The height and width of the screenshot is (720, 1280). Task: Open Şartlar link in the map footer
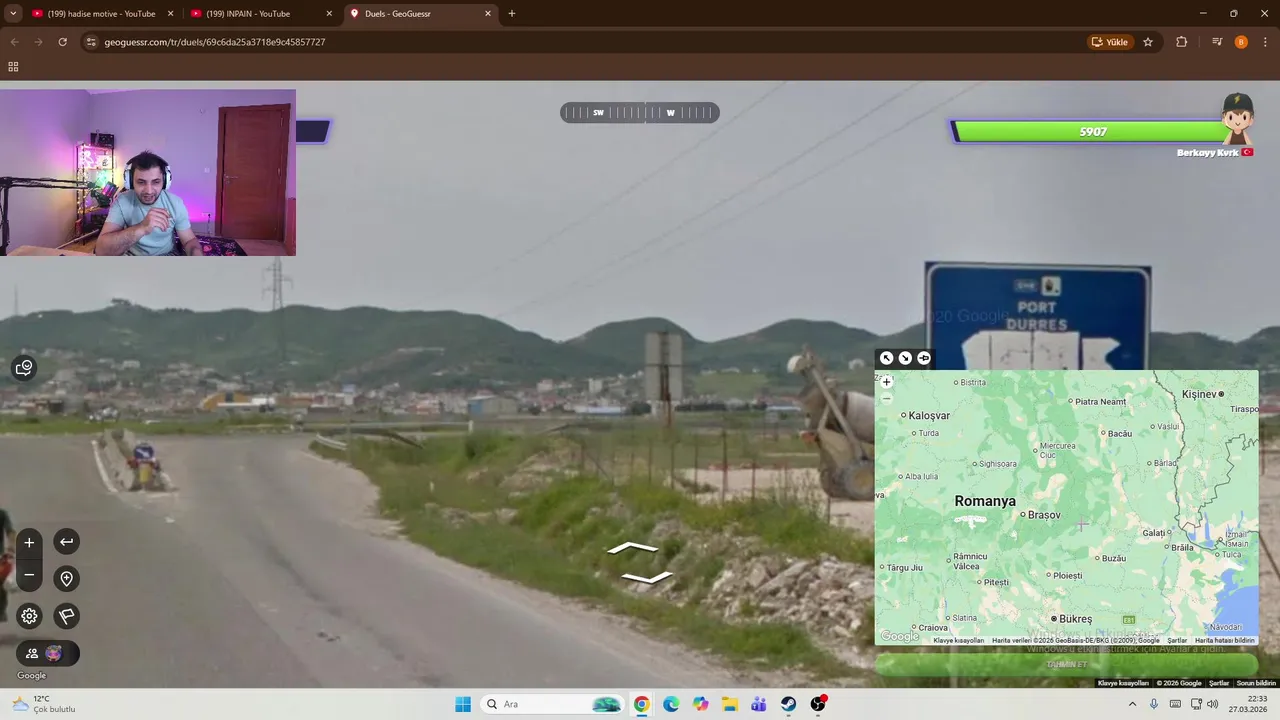coord(1177,640)
